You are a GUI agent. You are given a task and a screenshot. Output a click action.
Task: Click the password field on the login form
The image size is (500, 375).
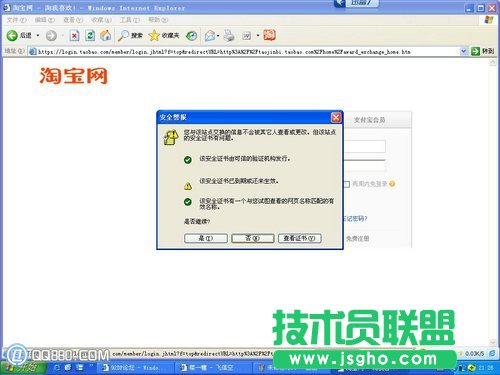click(364, 166)
